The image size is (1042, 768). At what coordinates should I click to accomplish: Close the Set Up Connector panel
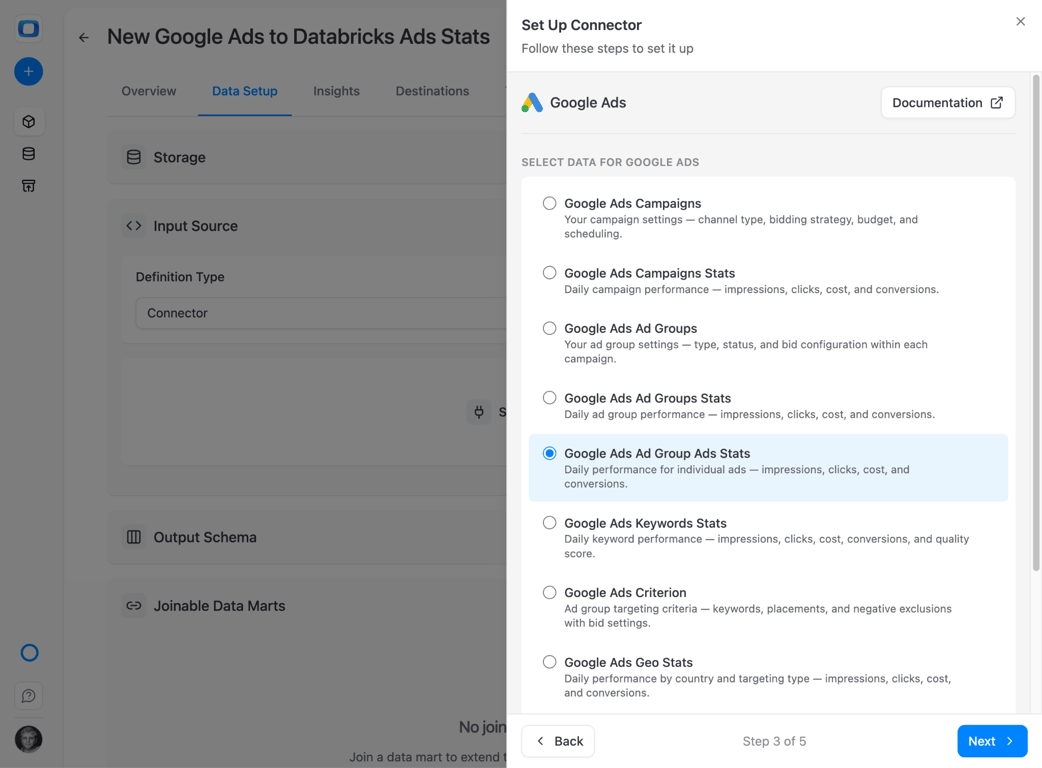[x=1020, y=21]
